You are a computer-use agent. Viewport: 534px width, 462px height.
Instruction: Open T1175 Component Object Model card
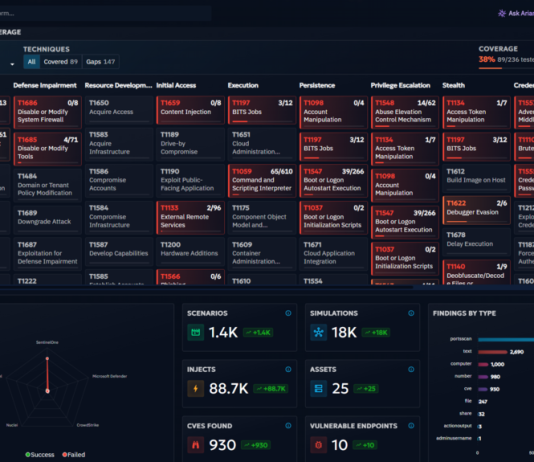click(262, 217)
